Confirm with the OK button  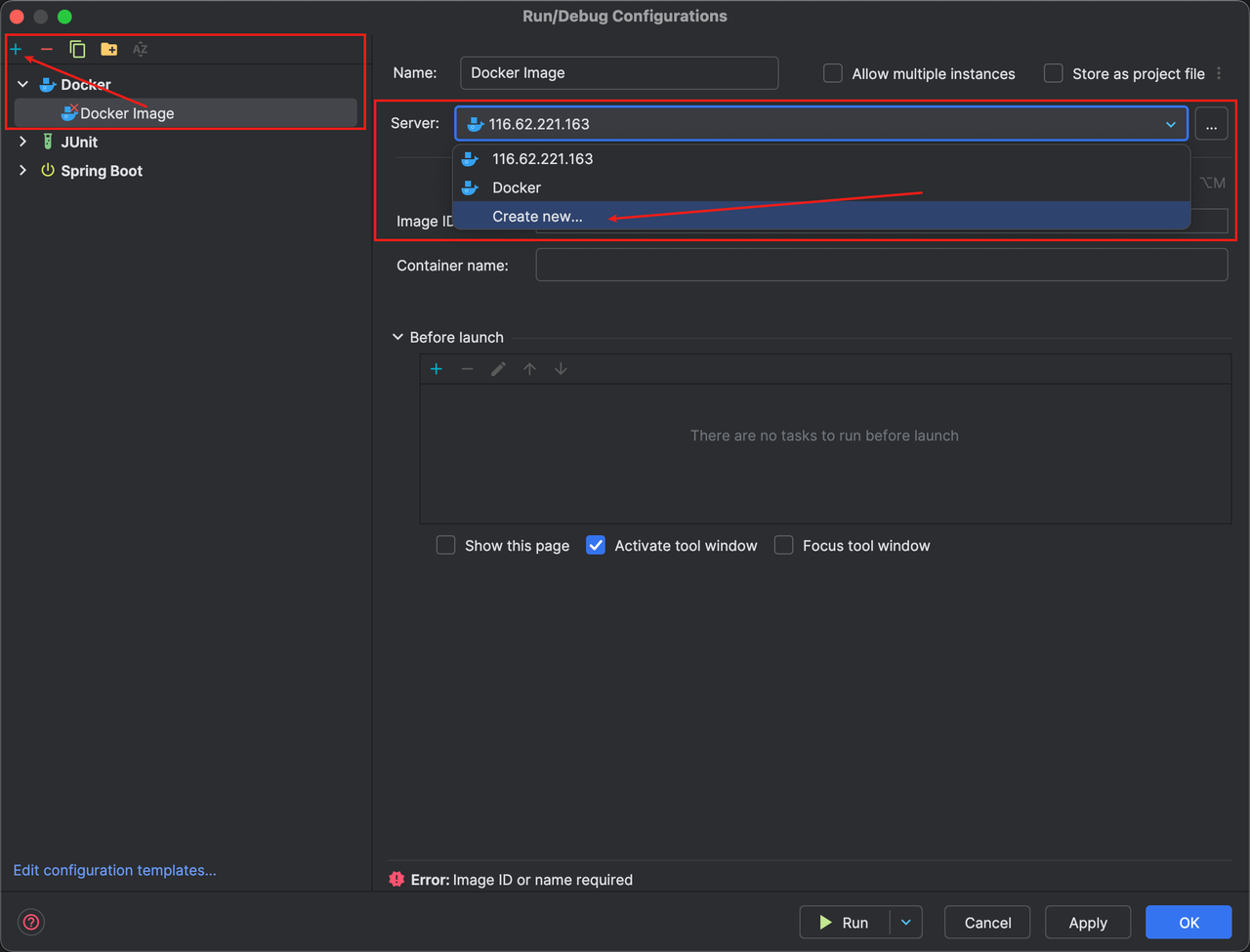1189,923
